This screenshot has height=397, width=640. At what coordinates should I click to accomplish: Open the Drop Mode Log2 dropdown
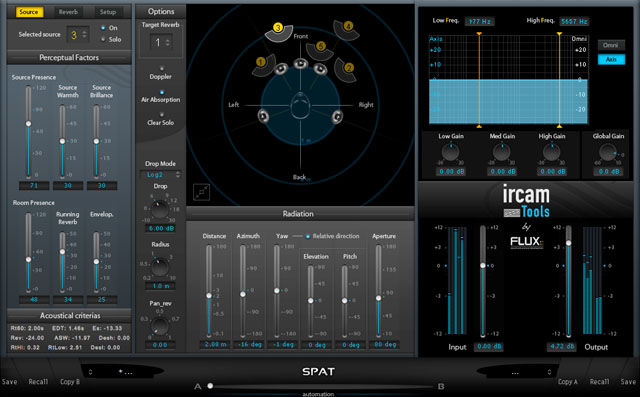(x=160, y=175)
